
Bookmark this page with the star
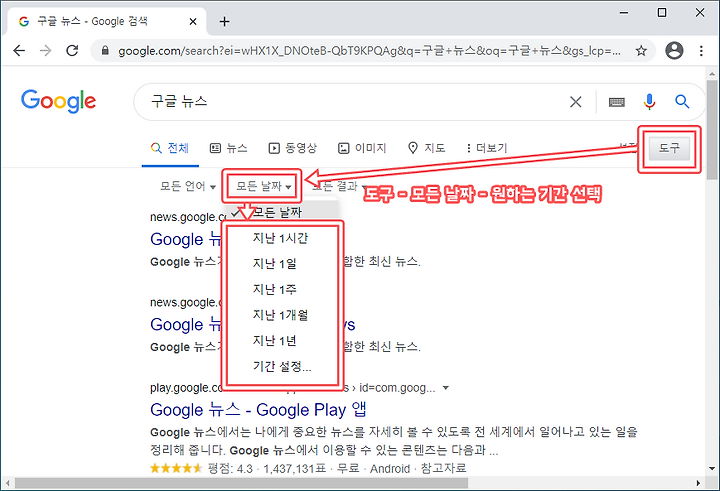coord(641,51)
